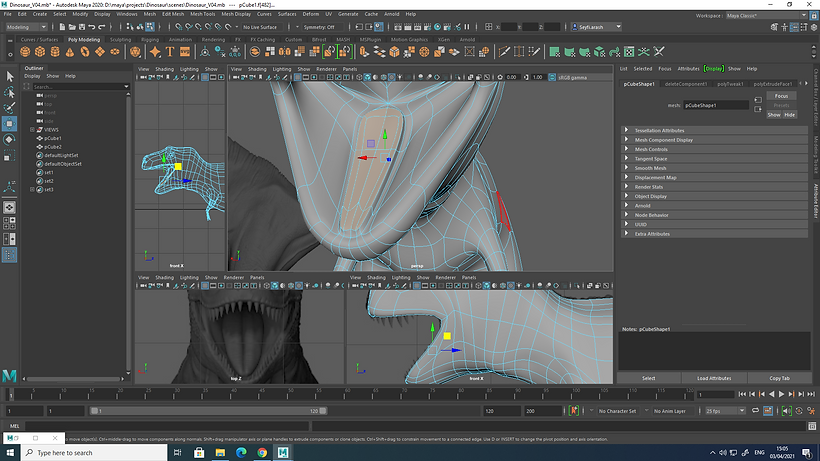The image size is (820, 461).
Task: Click the Platonic solid shelf icon
Action: [x=135, y=52]
